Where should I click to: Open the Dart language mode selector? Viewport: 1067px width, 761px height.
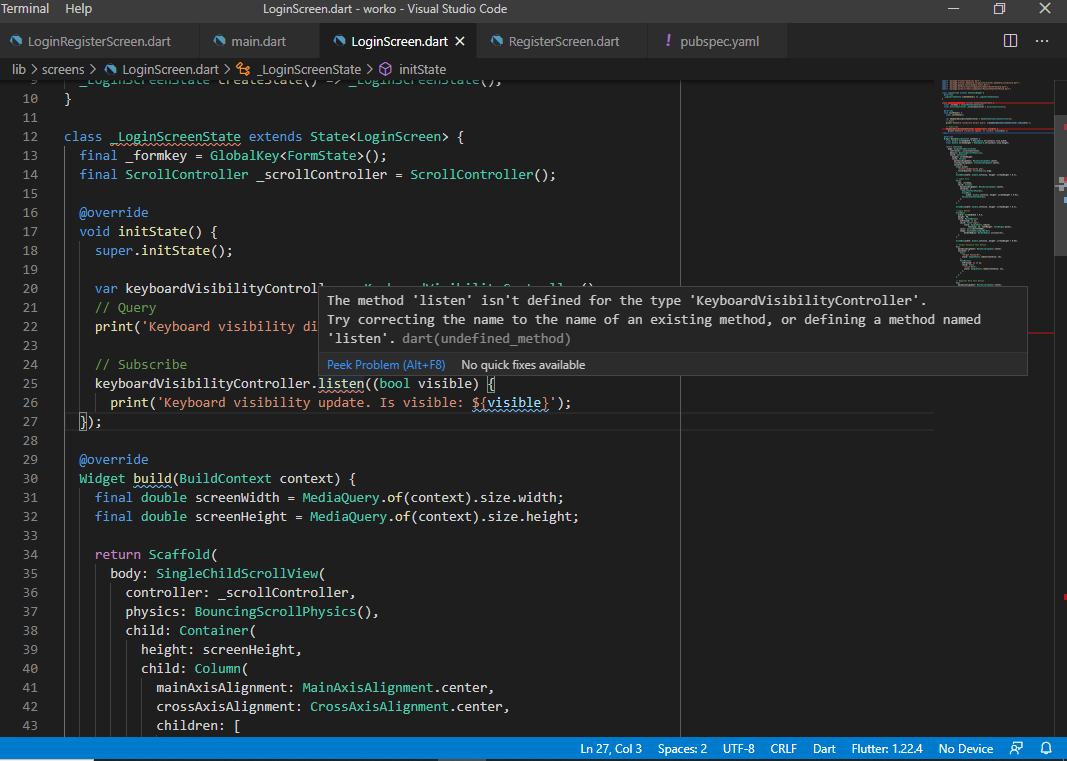point(824,748)
